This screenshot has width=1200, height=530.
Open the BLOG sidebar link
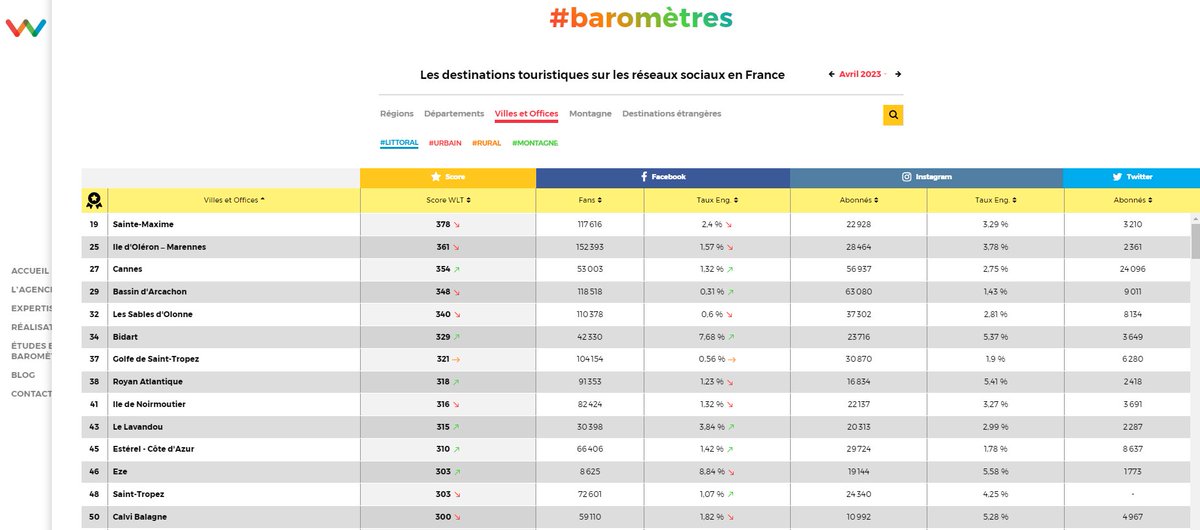[x=23, y=375]
